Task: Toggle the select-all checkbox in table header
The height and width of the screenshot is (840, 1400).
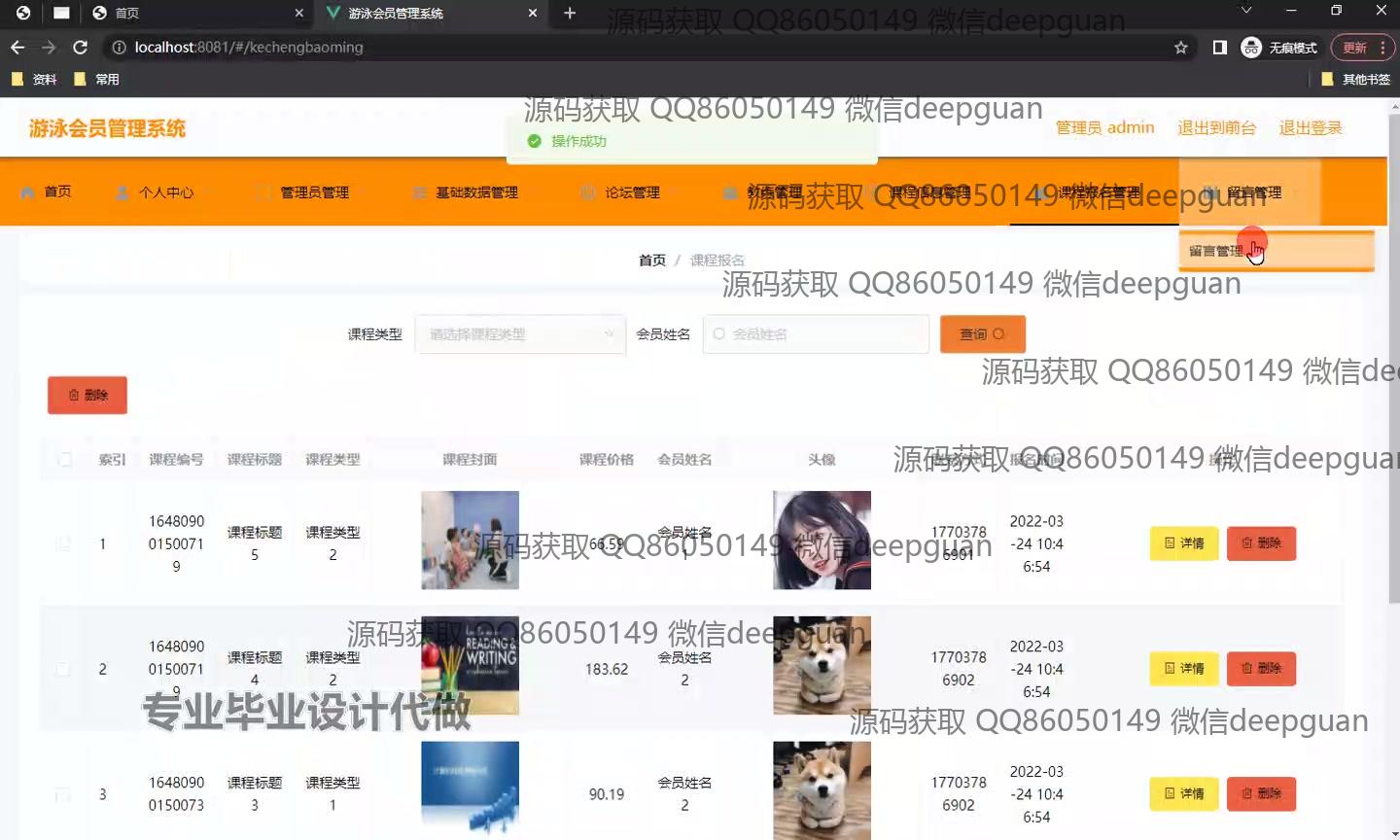Action: pyautogui.click(x=64, y=459)
